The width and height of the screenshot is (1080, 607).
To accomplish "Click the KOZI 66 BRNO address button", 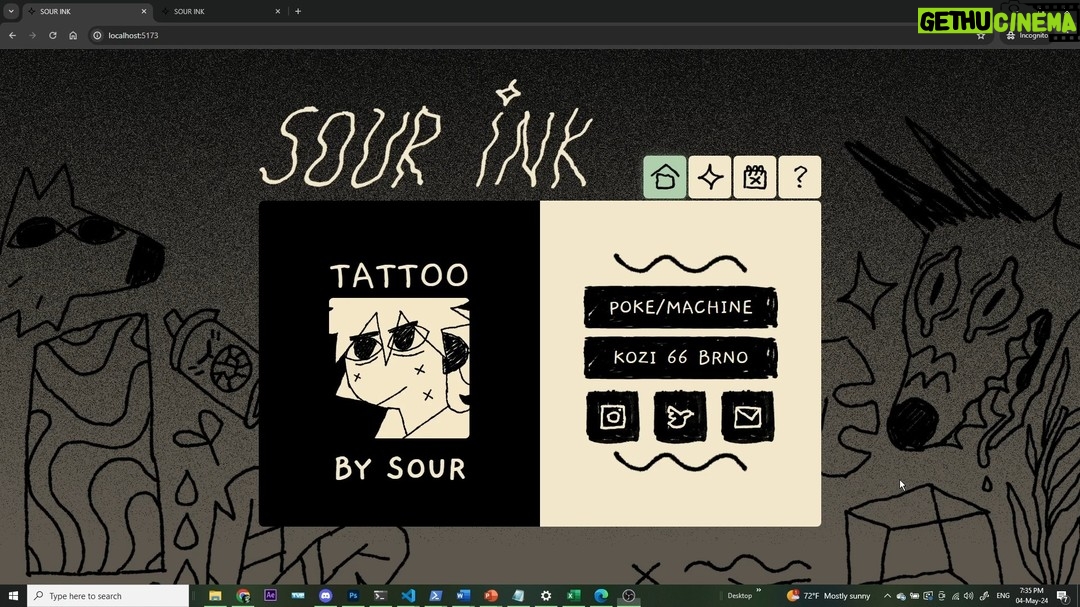I will pyautogui.click(x=680, y=357).
